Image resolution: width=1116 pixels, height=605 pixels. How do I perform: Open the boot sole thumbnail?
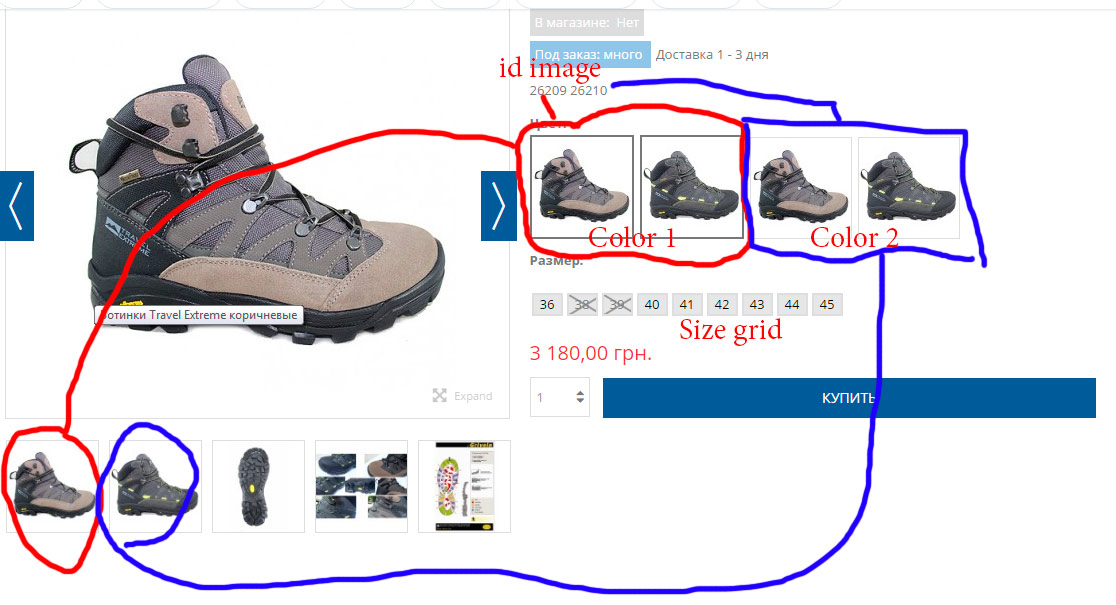click(x=258, y=486)
